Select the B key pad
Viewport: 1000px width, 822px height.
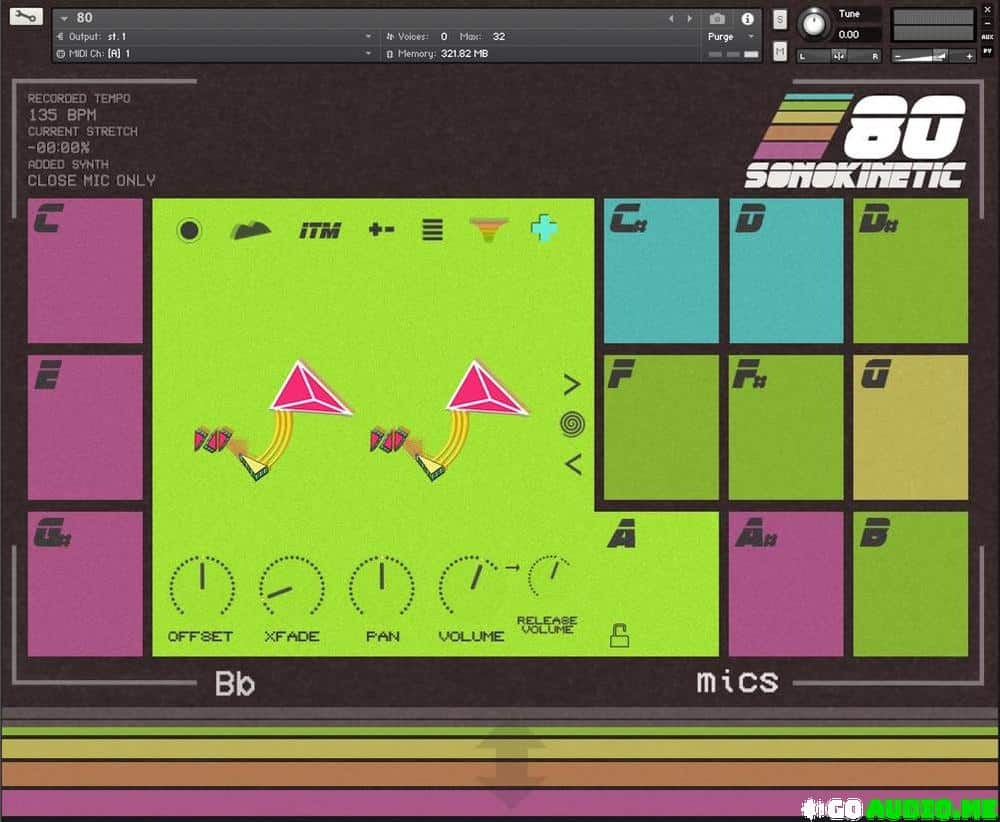911,583
